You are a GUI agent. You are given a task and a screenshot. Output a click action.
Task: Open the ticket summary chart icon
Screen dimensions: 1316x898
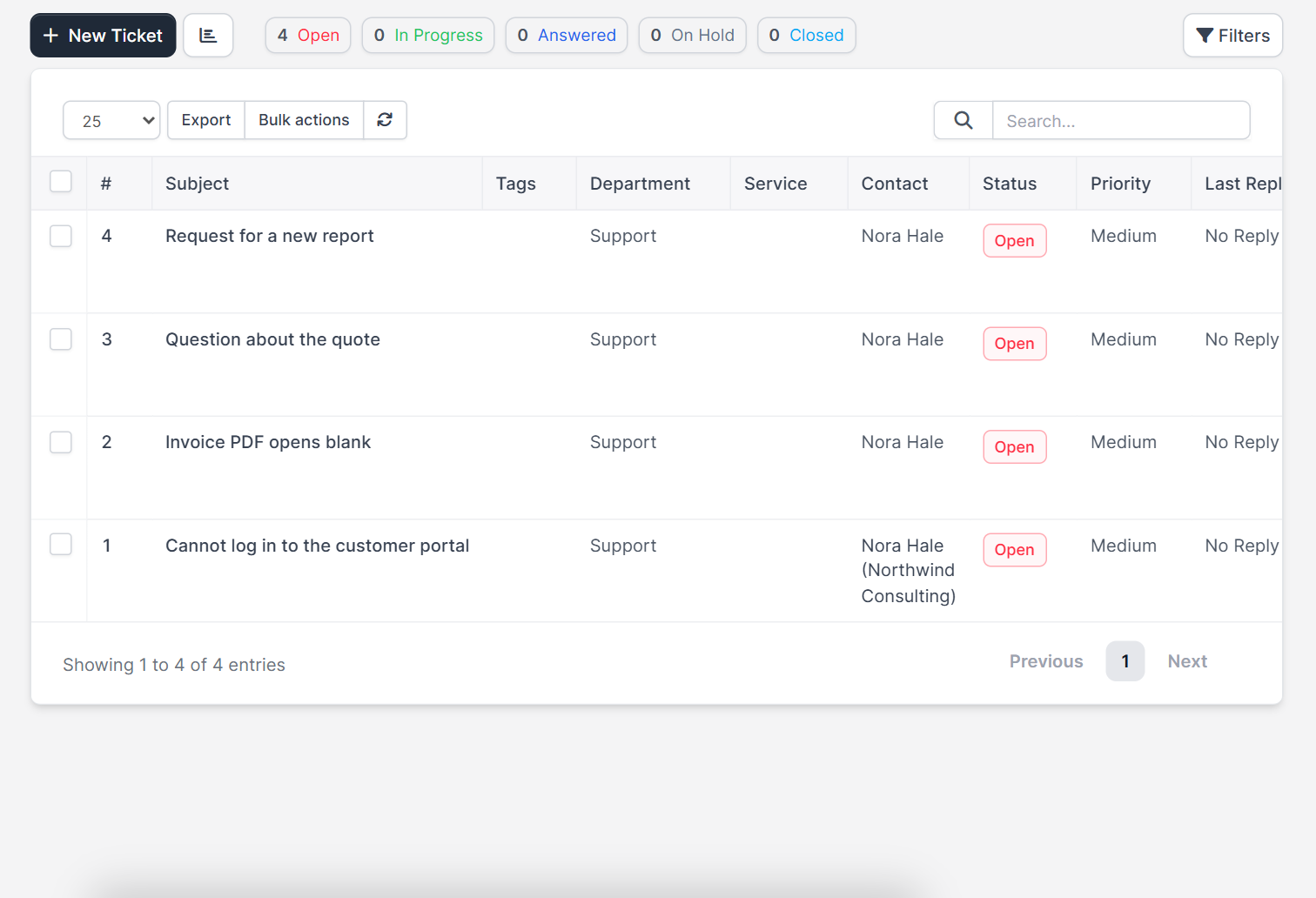(208, 36)
